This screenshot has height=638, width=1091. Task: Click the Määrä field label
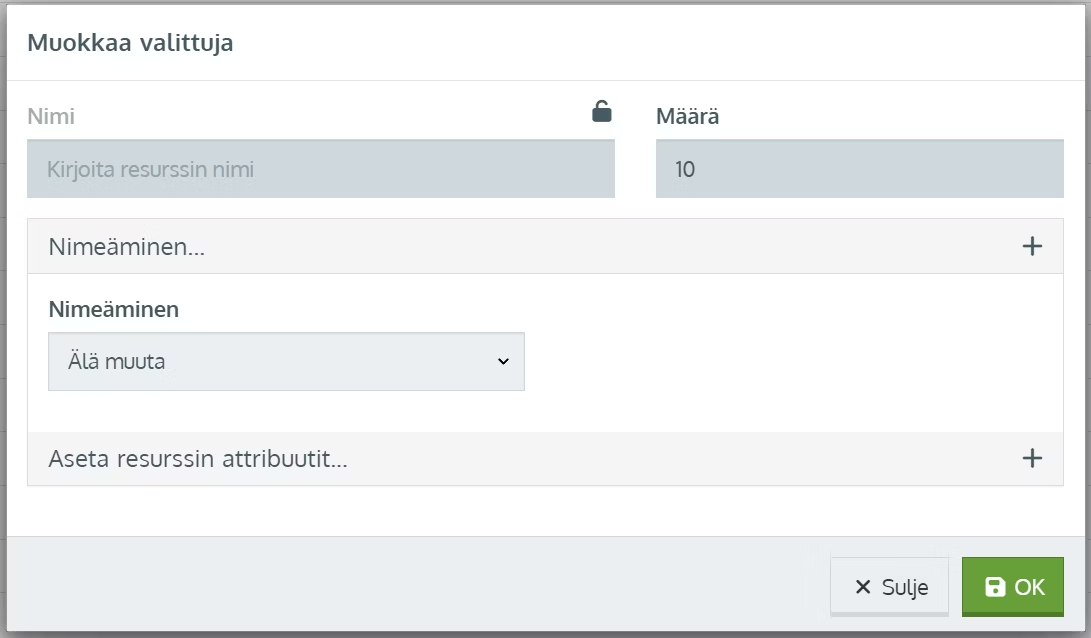(x=687, y=116)
